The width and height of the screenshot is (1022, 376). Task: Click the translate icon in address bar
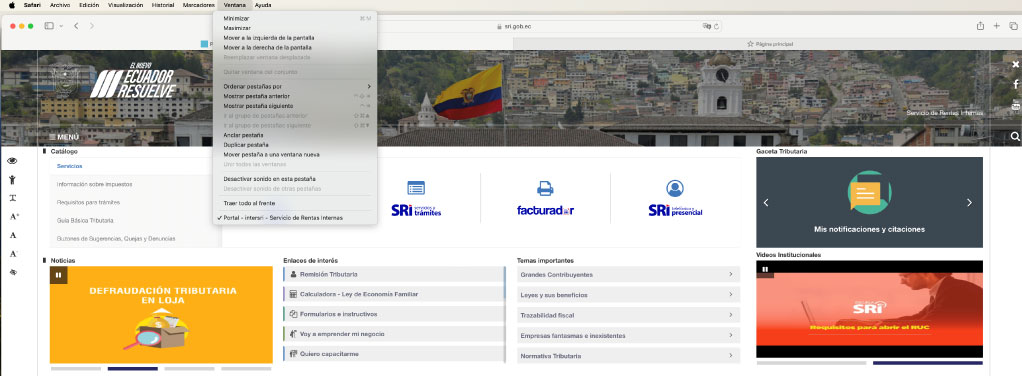pyautogui.click(x=707, y=27)
